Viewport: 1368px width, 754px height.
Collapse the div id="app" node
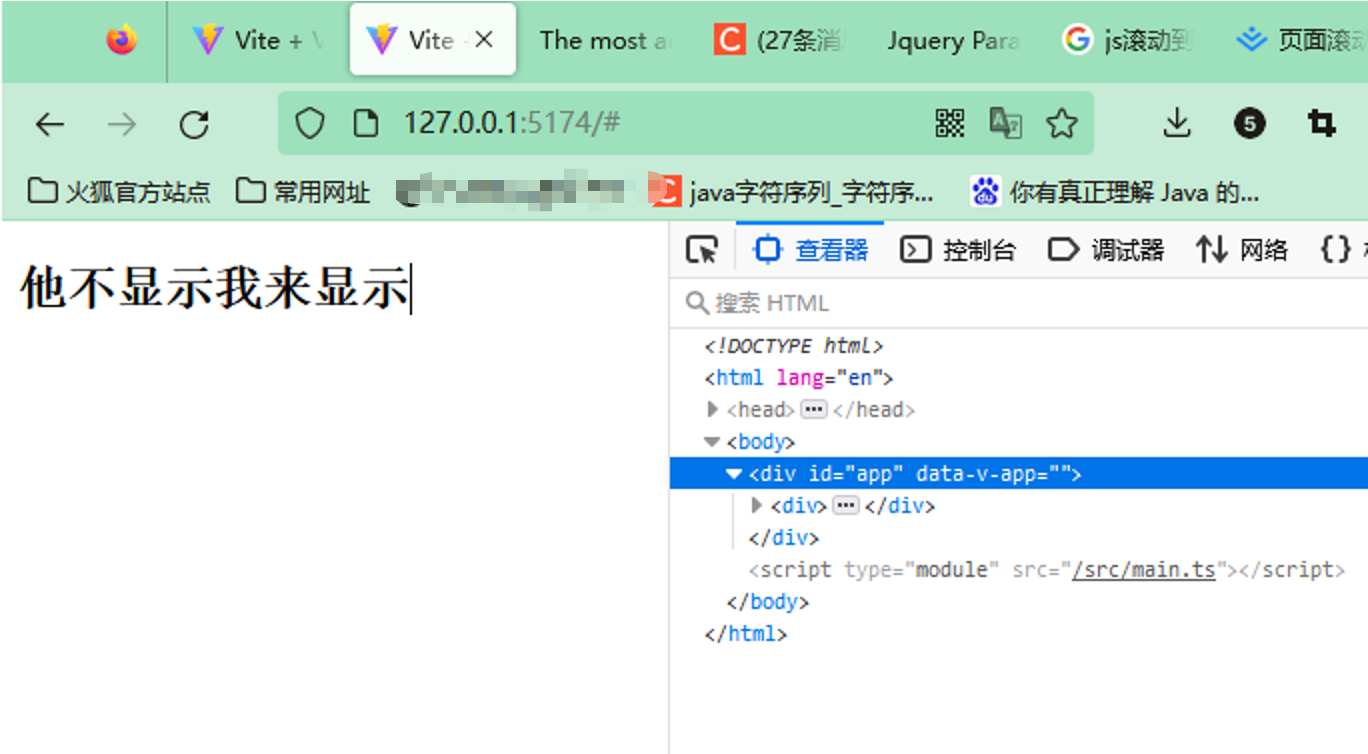[x=734, y=474]
